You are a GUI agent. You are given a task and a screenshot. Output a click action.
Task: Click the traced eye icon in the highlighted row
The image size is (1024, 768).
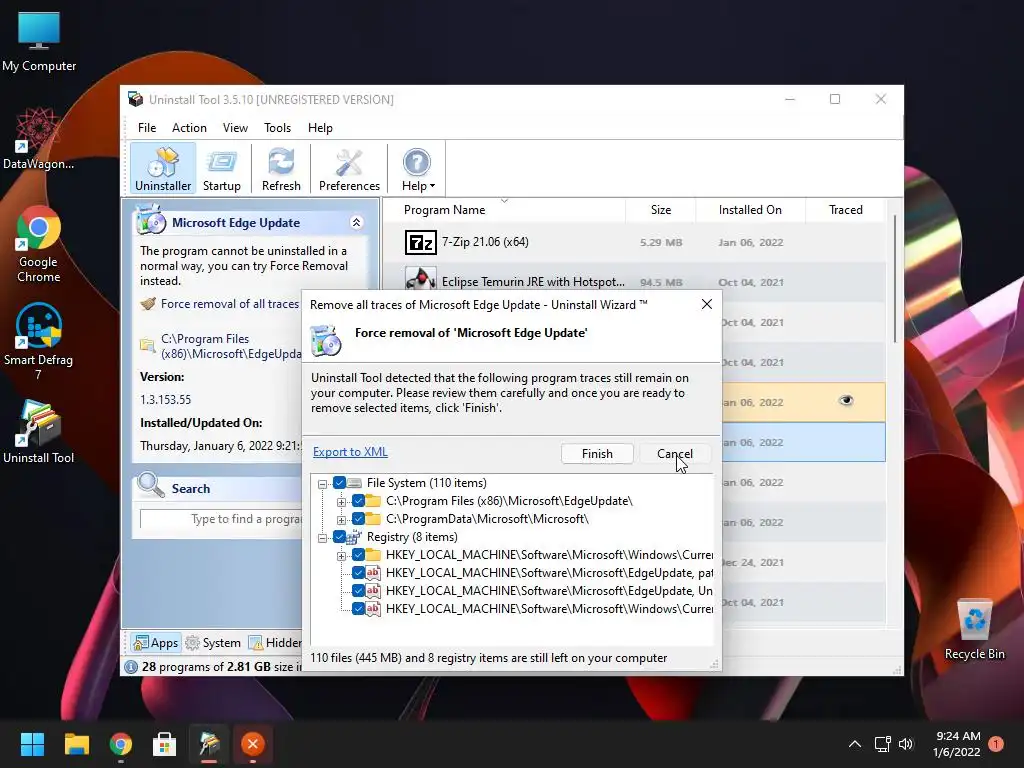click(x=846, y=400)
